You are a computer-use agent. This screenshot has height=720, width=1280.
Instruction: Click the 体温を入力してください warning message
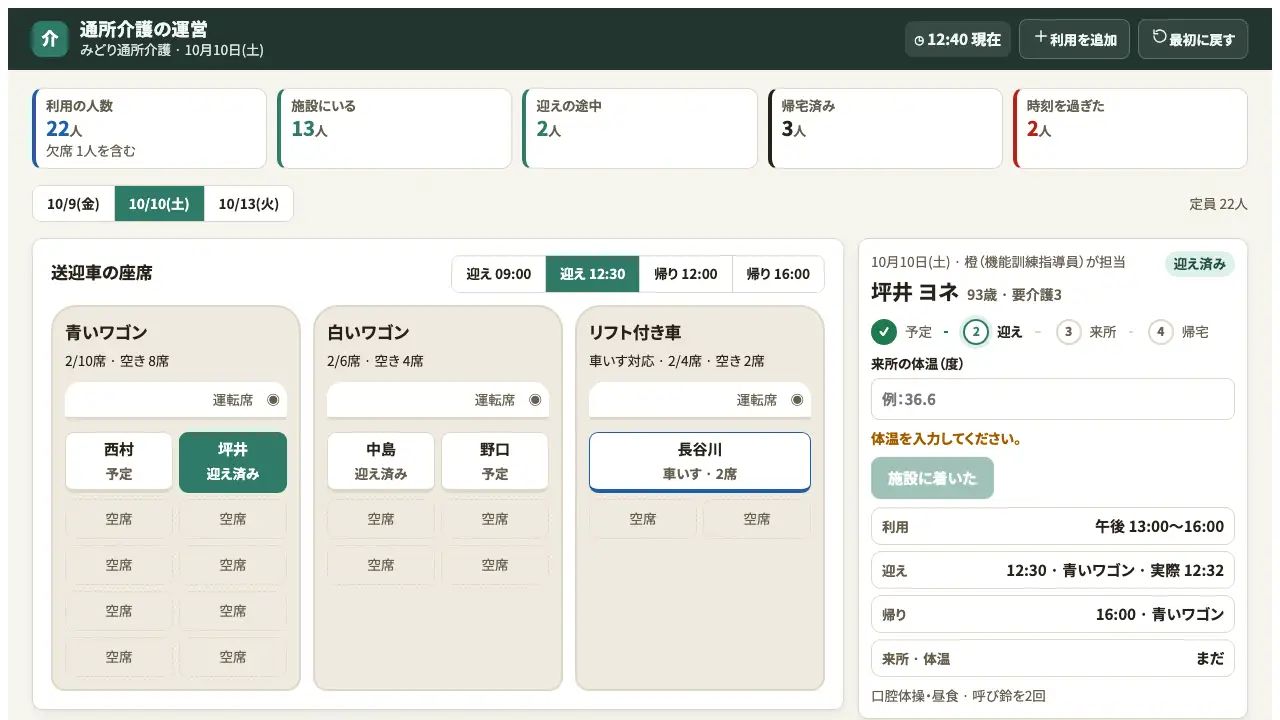pyautogui.click(x=946, y=438)
